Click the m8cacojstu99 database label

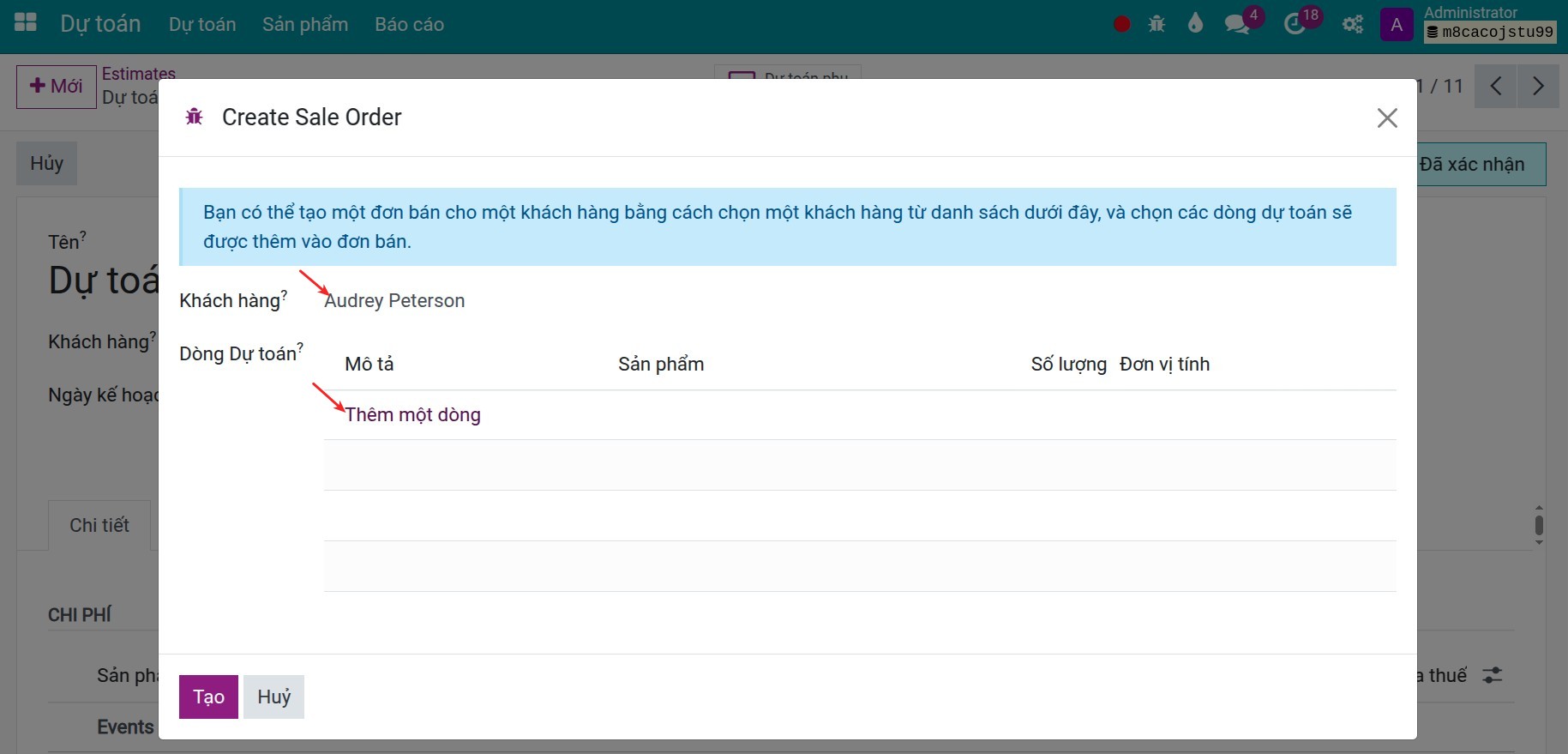click(x=1490, y=32)
